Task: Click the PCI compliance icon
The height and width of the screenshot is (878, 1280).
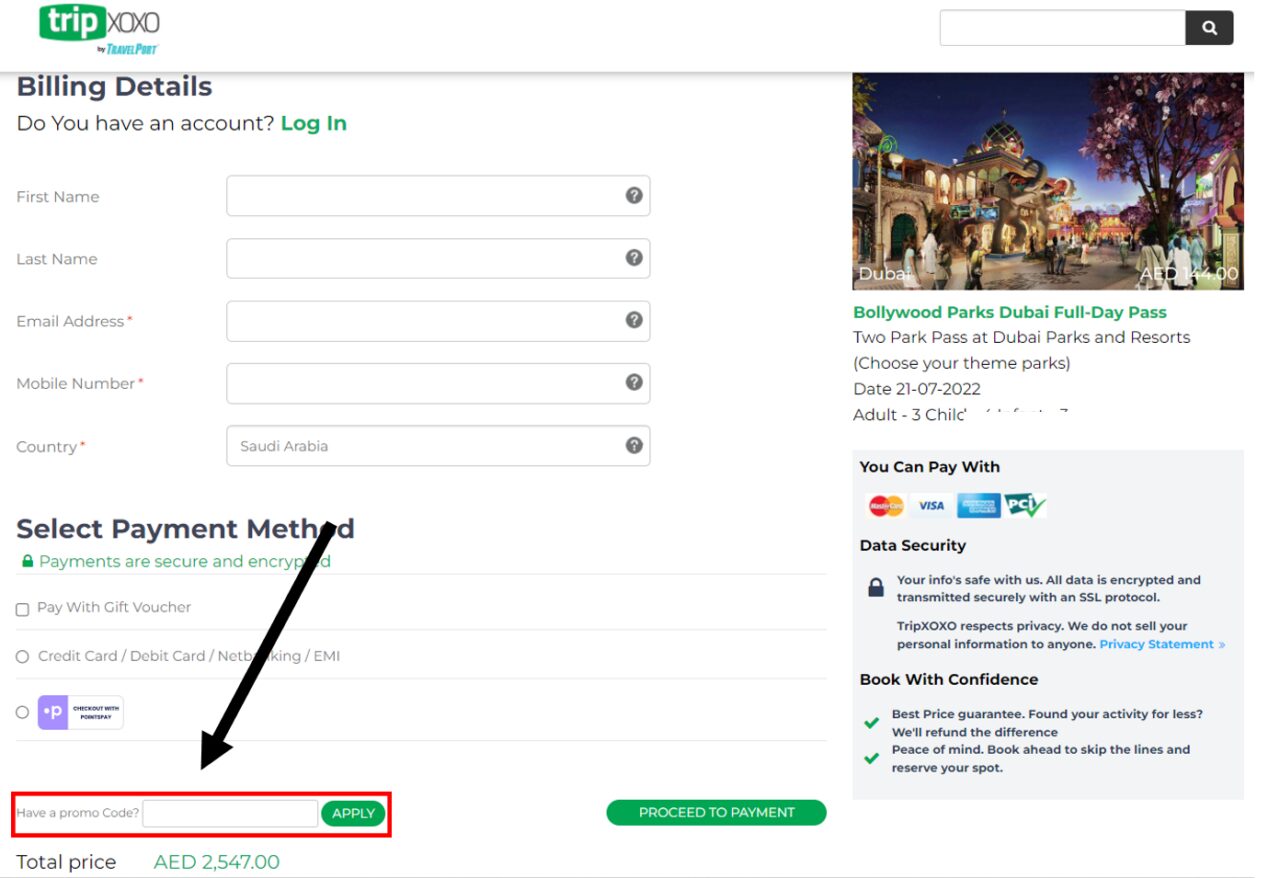Action: point(1025,505)
